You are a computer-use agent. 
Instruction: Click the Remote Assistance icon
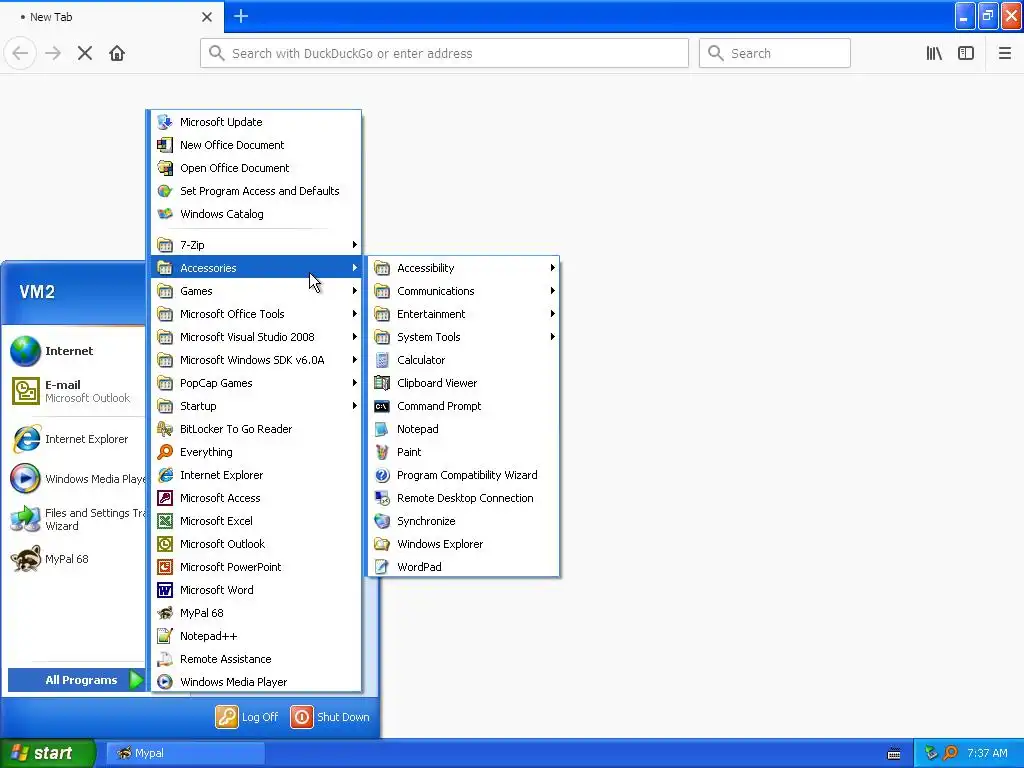pyautogui.click(x=165, y=659)
